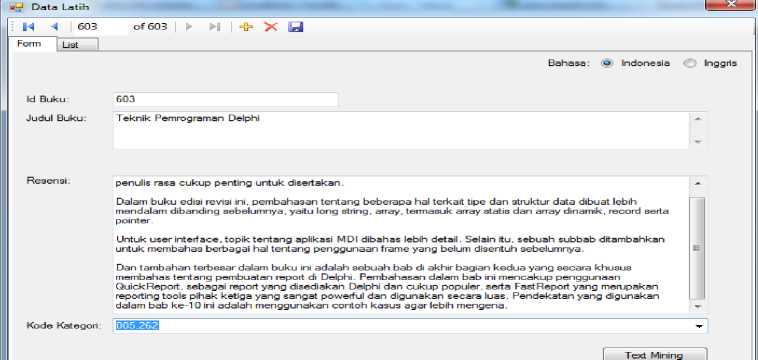Viewport: 758px width, 360px height.
Task: Move to the previous record
Action: point(54,27)
